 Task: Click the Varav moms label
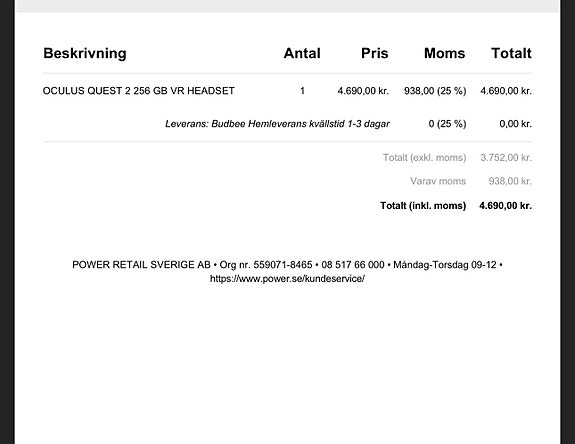(438, 181)
